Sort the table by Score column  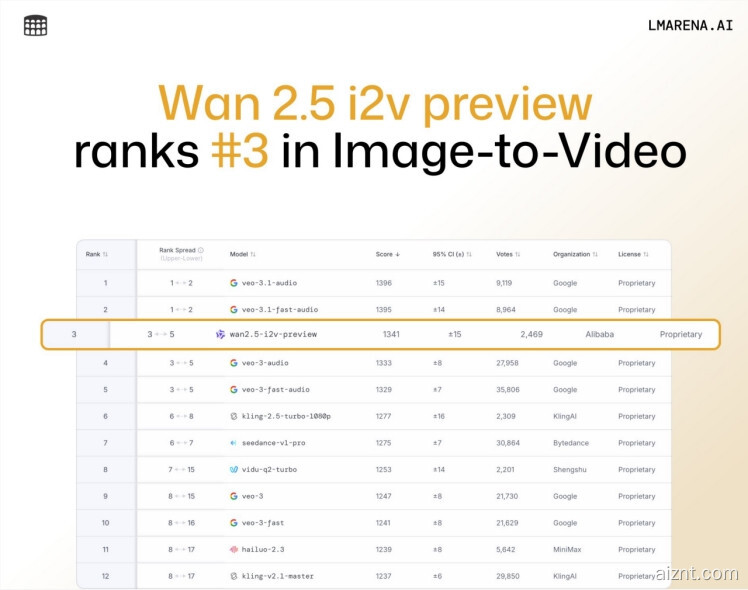tap(387, 254)
